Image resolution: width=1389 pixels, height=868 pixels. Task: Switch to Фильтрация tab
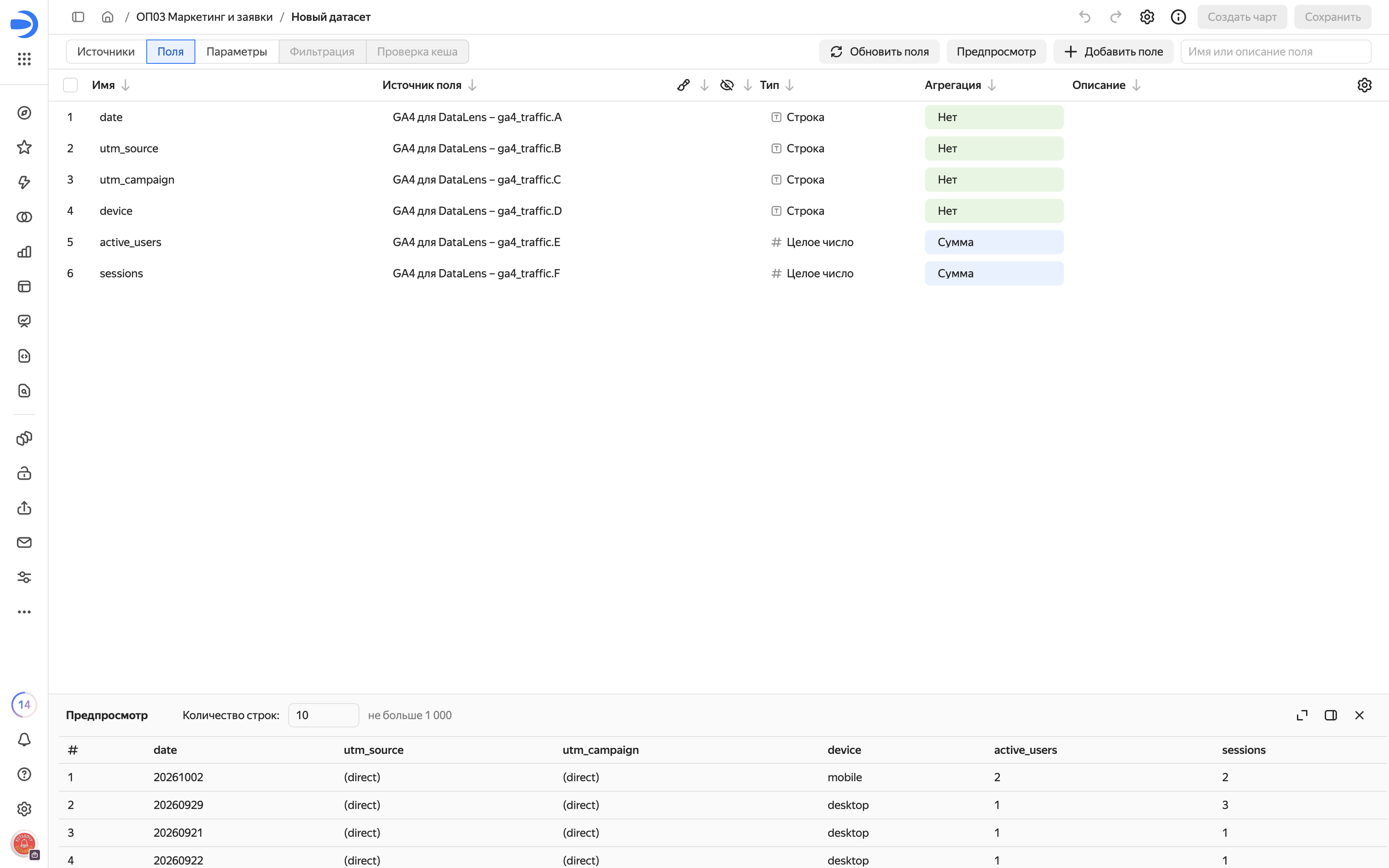coord(322,52)
